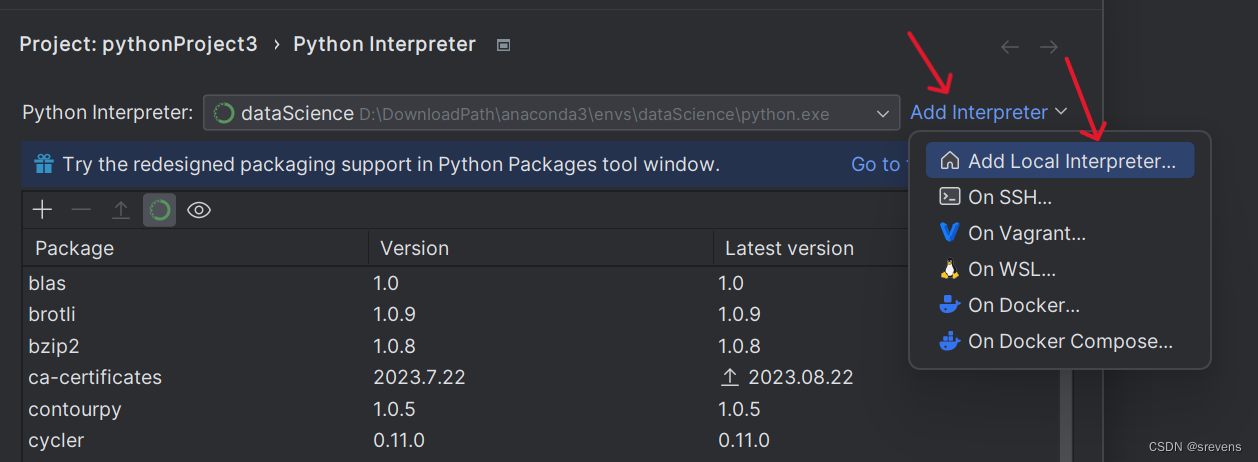
Task: Choose On Docker interpreter option
Action: [1023, 305]
